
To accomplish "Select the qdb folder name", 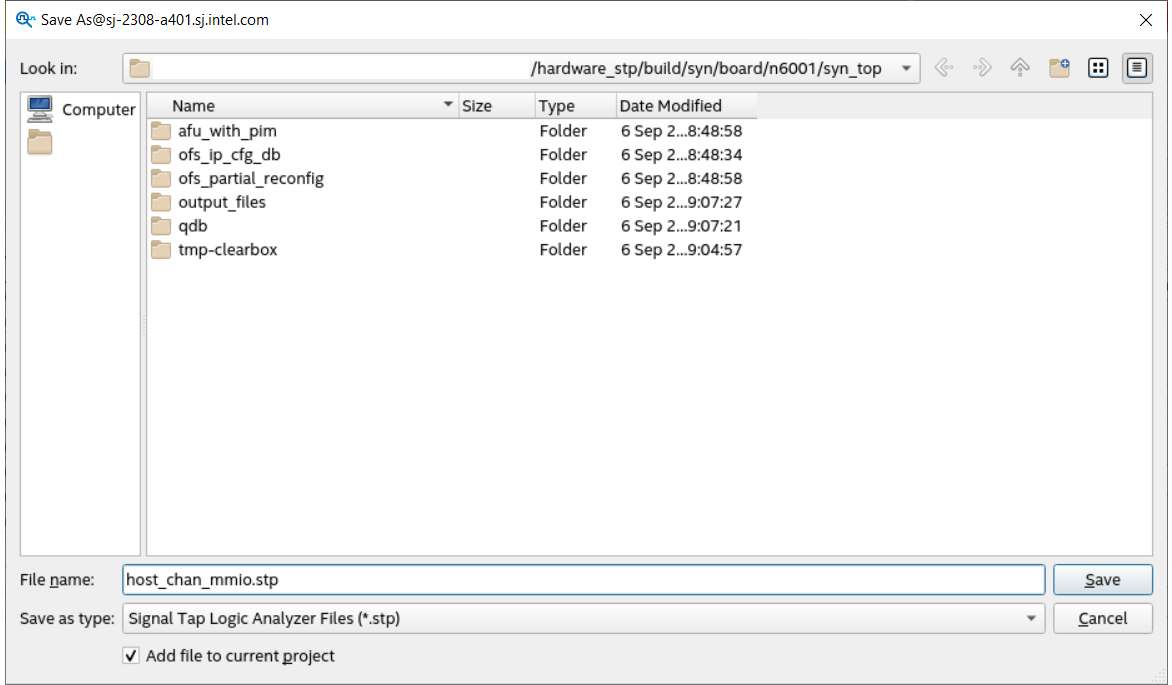I will (193, 226).
